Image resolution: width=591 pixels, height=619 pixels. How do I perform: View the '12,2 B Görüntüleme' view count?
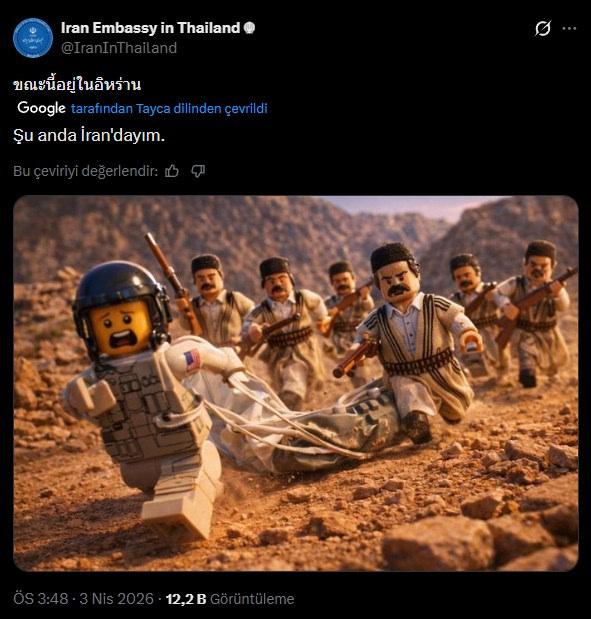pos(230,599)
